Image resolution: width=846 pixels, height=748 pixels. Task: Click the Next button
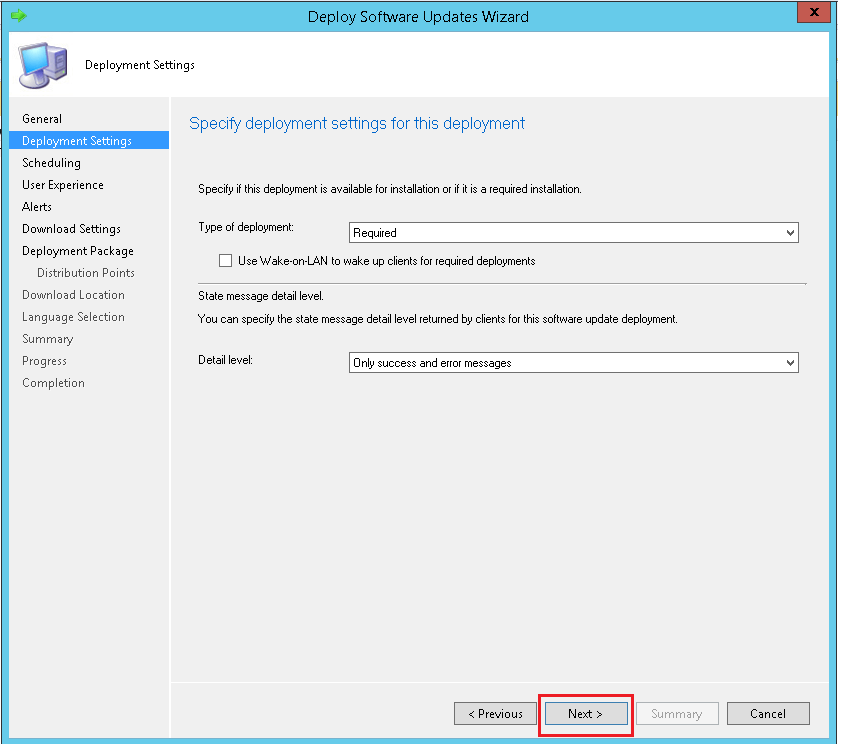585,713
